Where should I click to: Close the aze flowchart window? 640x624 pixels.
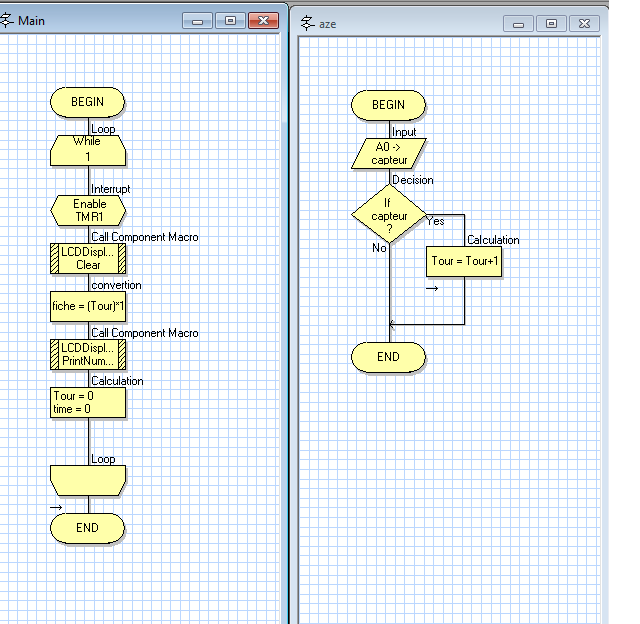click(584, 24)
